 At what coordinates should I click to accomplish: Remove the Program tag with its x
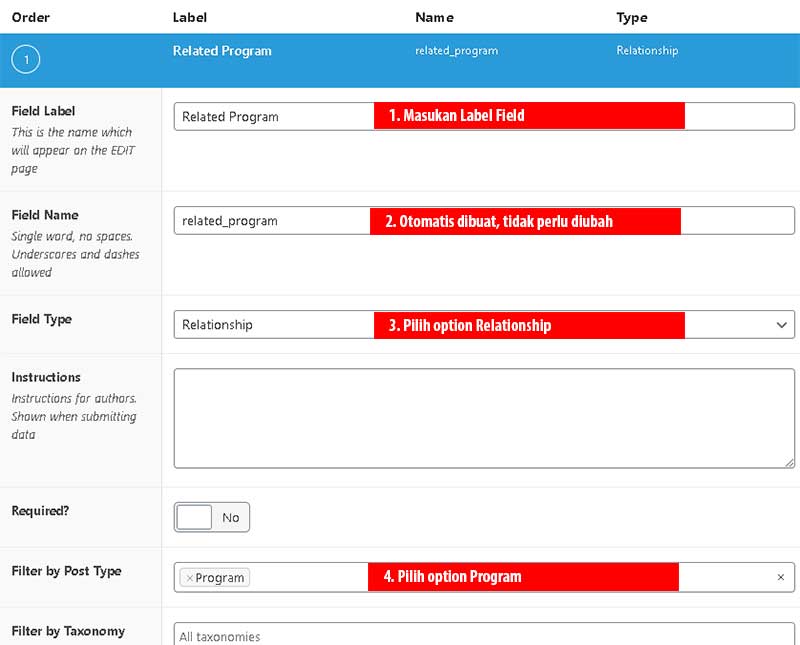coord(189,578)
